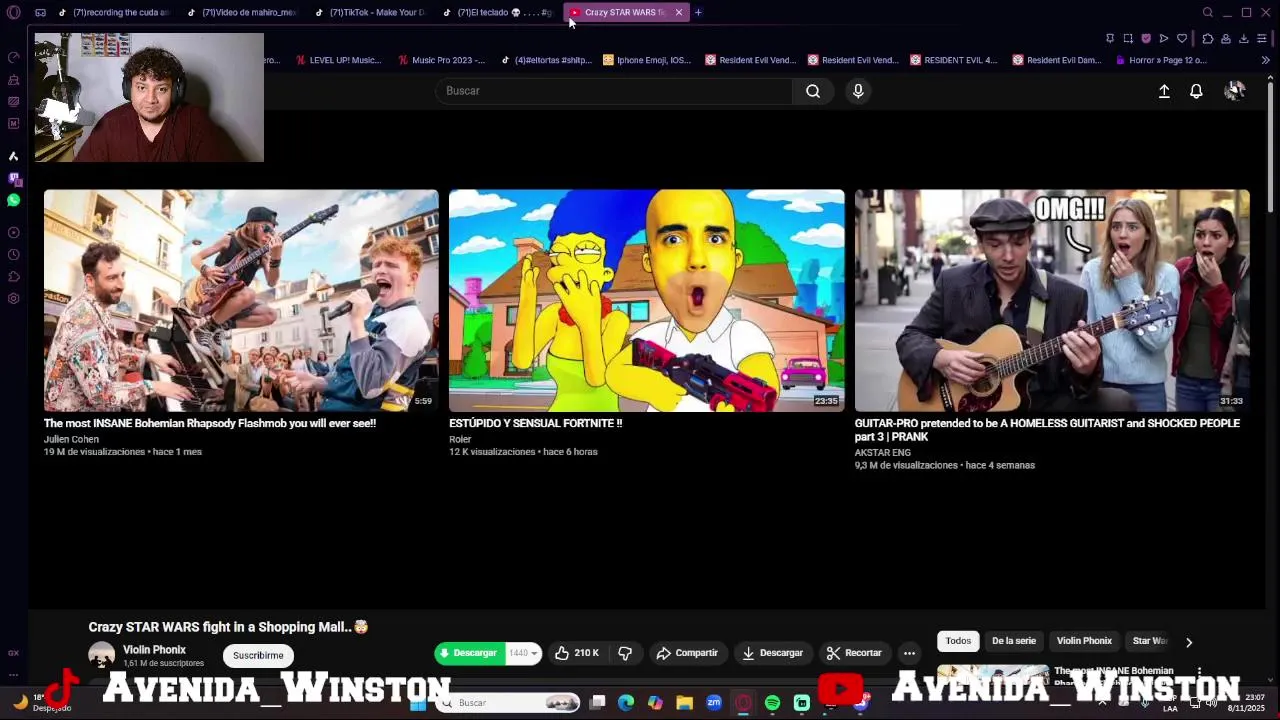Click the player icon in browser toolbar
Screen dimensions: 1280x720
(1164, 38)
